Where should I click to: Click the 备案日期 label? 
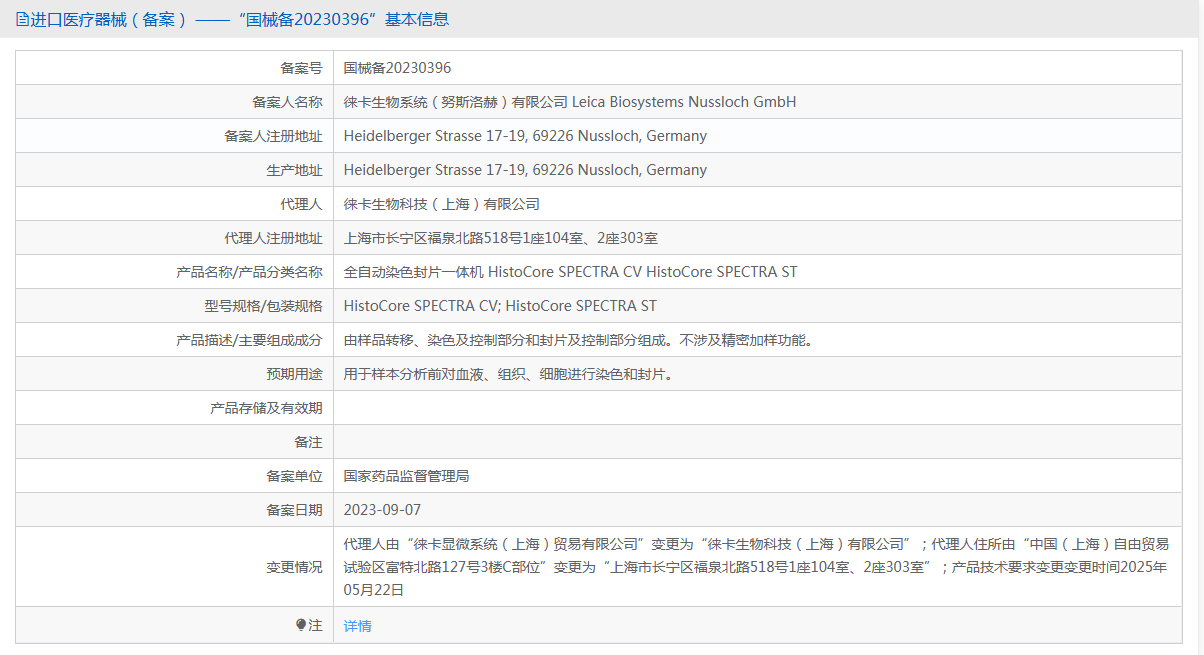(x=294, y=510)
